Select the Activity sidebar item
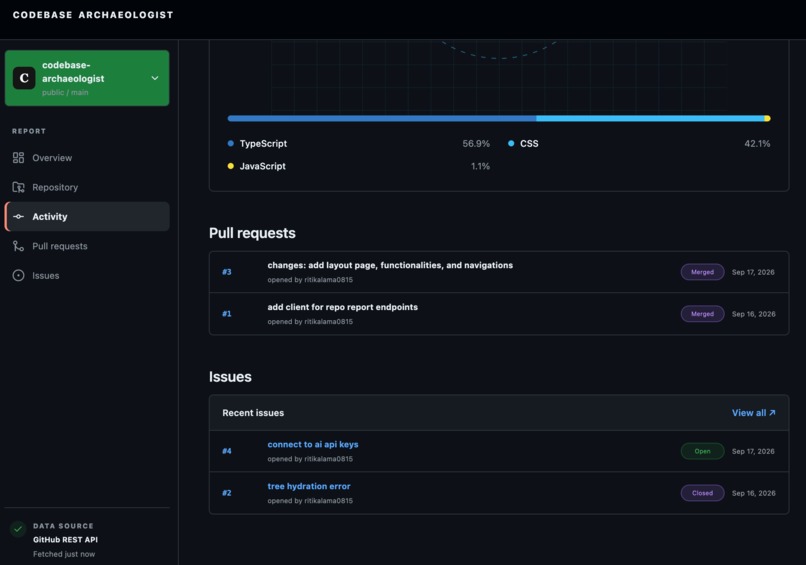 pos(87,216)
